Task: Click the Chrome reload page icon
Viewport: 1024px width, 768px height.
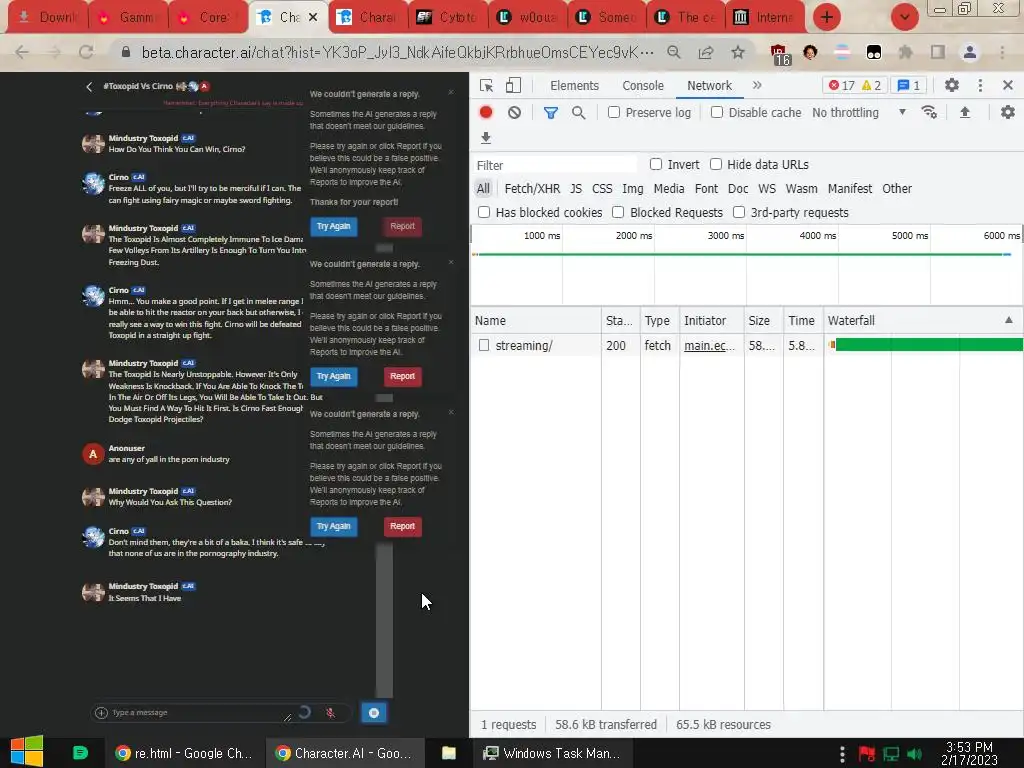Action: pos(86,52)
